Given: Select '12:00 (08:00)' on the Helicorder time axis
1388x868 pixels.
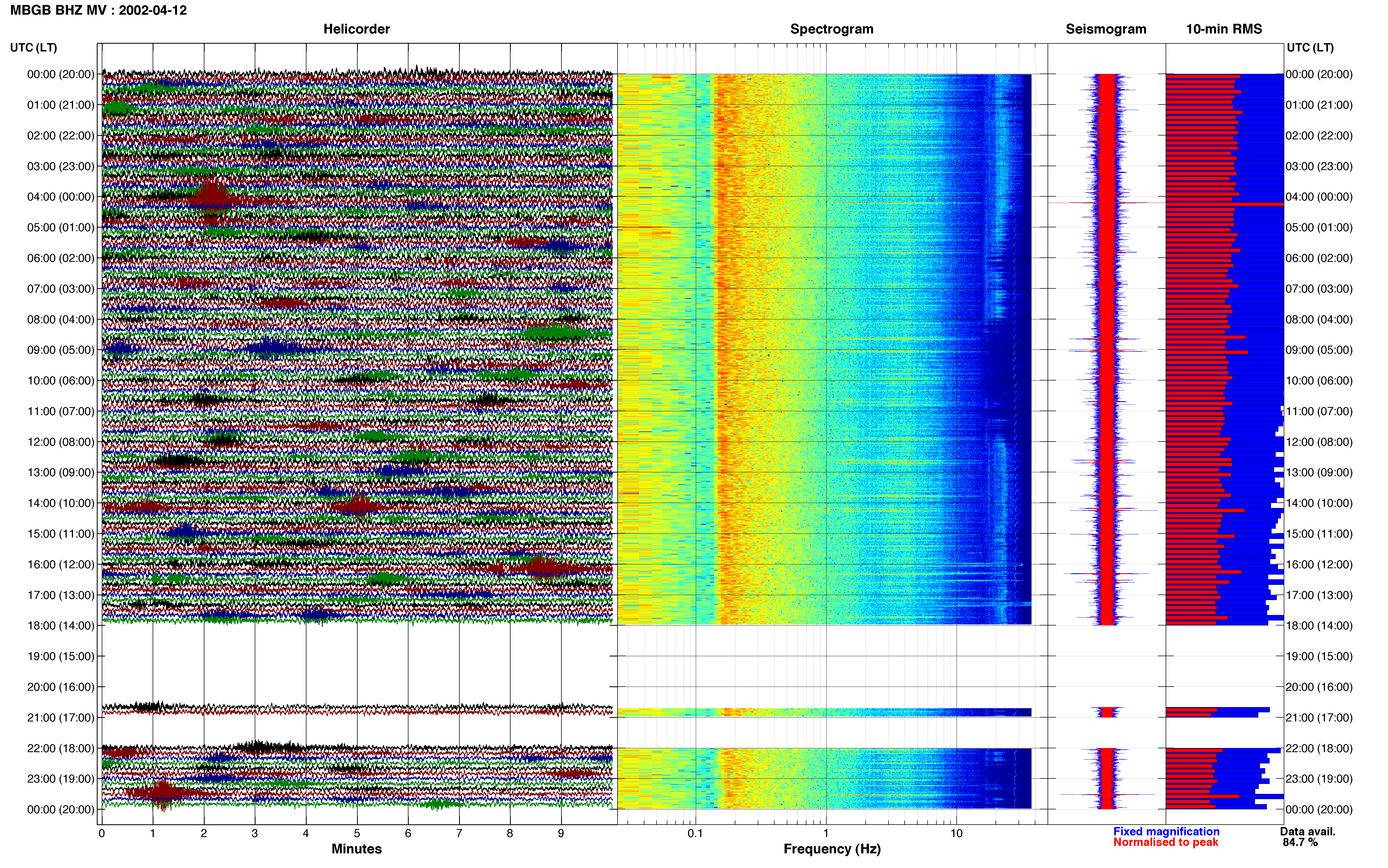Looking at the screenshot, I should coord(61,442).
